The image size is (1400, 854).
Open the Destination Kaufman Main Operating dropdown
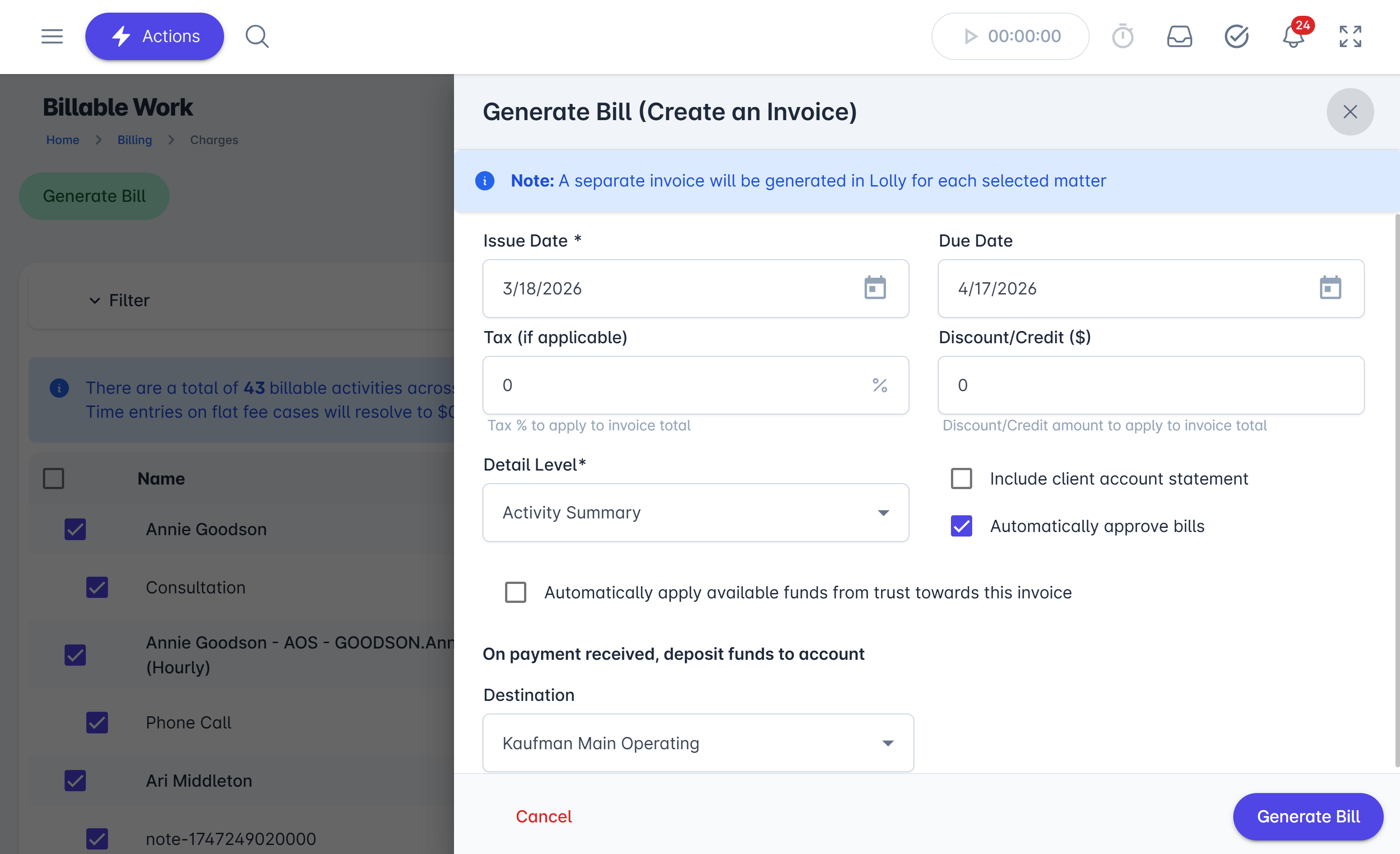click(698, 743)
